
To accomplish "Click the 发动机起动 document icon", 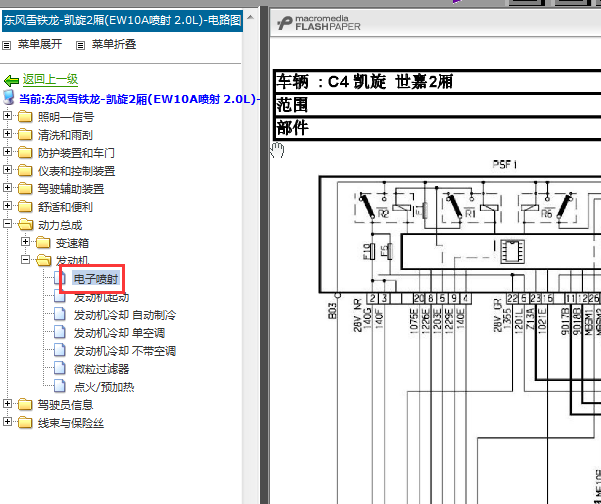I will [x=59, y=296].
